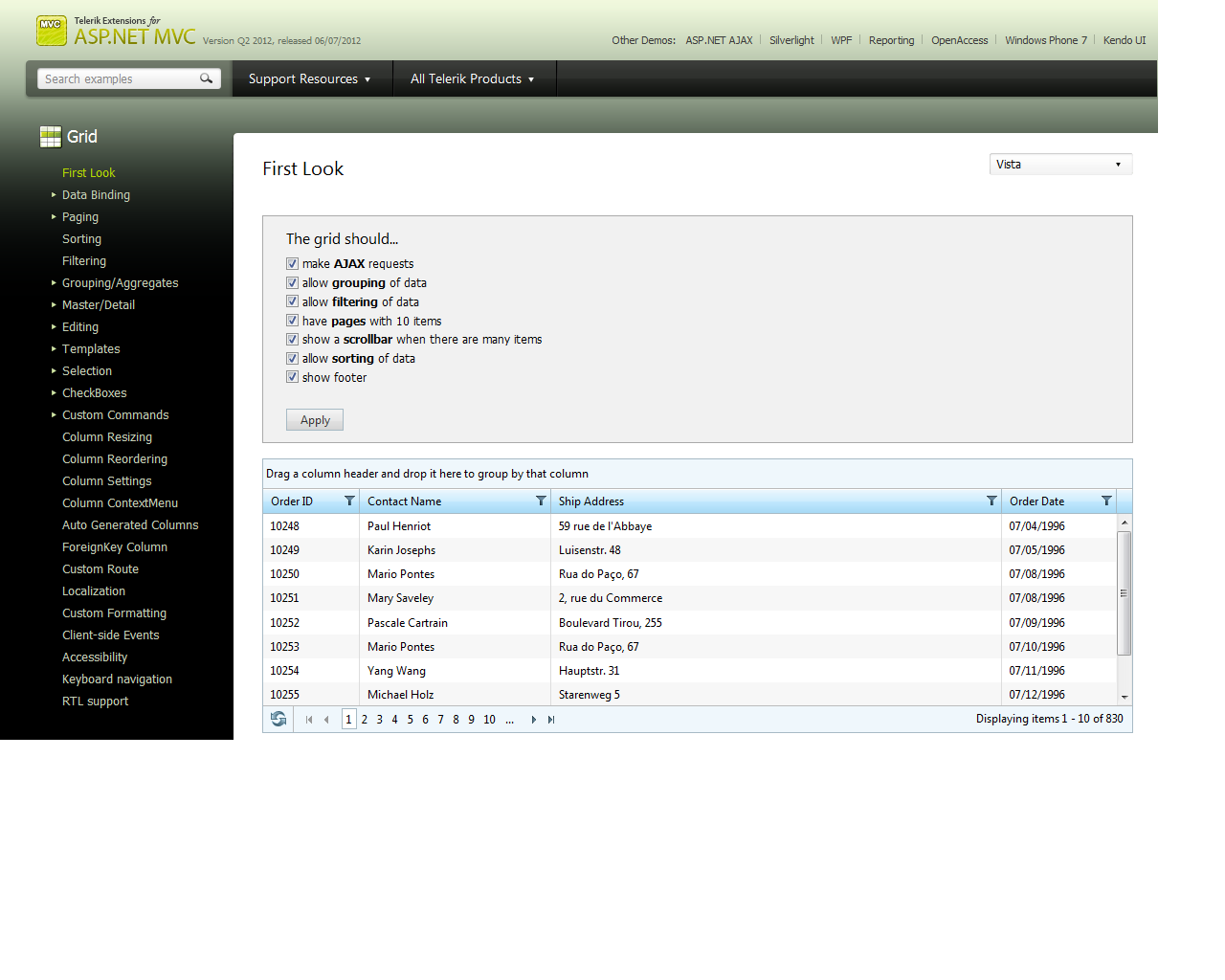1225x980 pixels.
Task: Click the grid vertical scrollbar thumb
Action: click(1125, 593)
